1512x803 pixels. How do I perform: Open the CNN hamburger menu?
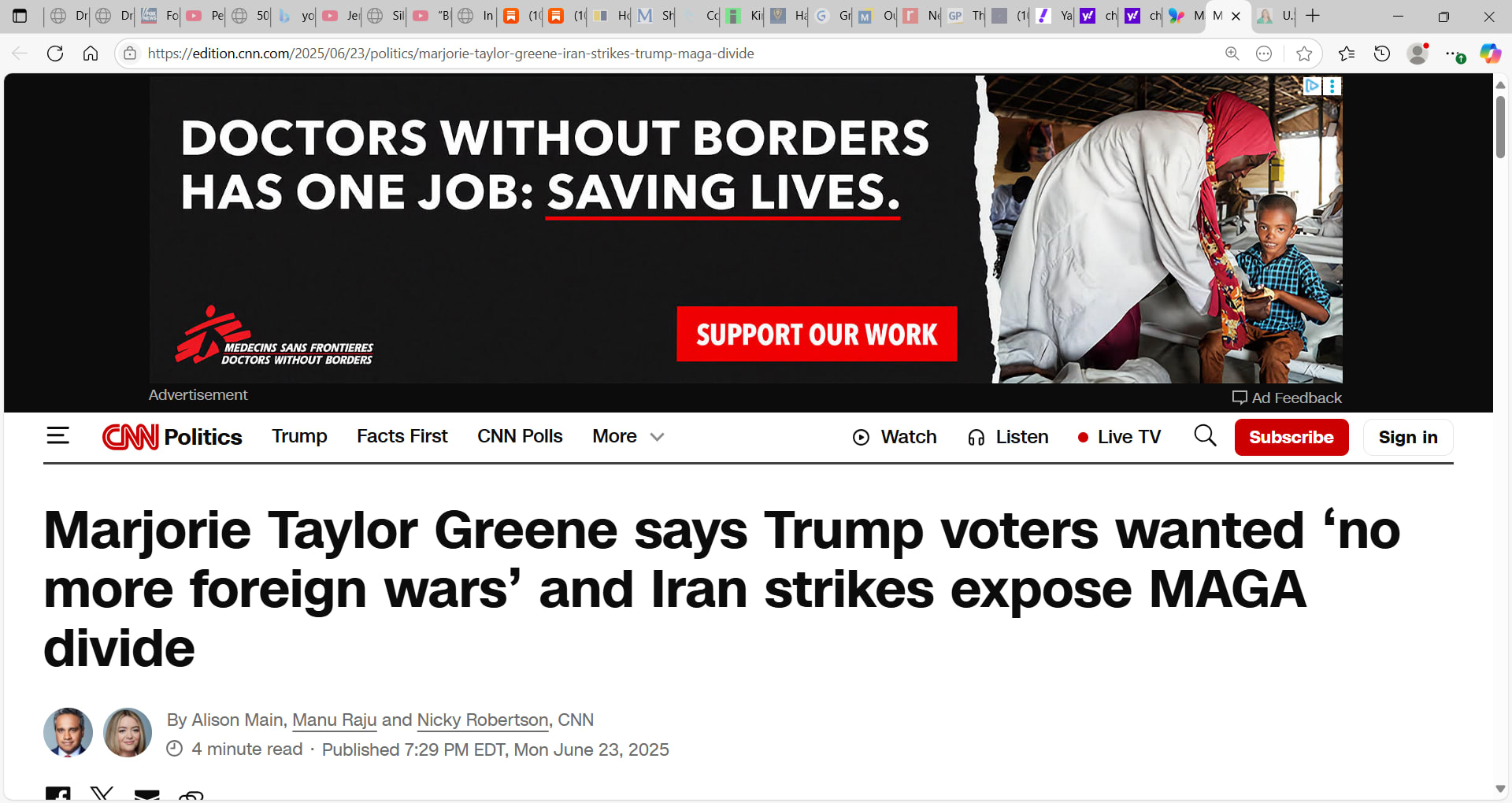57,436
